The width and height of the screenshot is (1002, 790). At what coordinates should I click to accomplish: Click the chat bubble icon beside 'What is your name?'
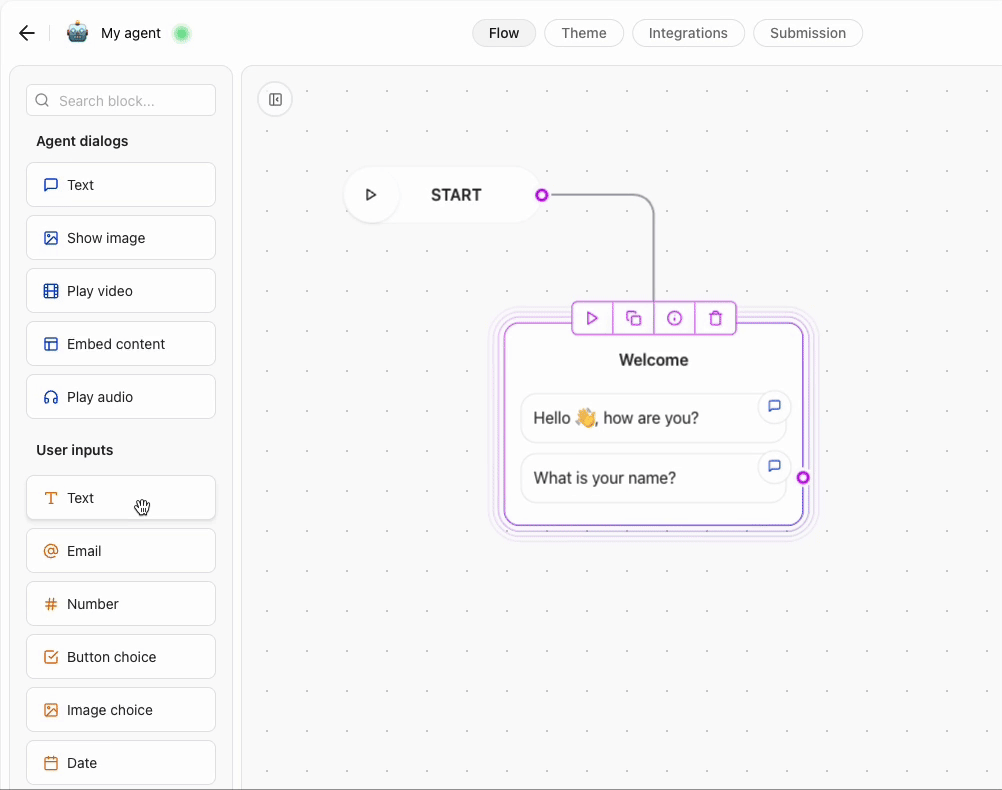pyautogui.click(x=774, y=466)
